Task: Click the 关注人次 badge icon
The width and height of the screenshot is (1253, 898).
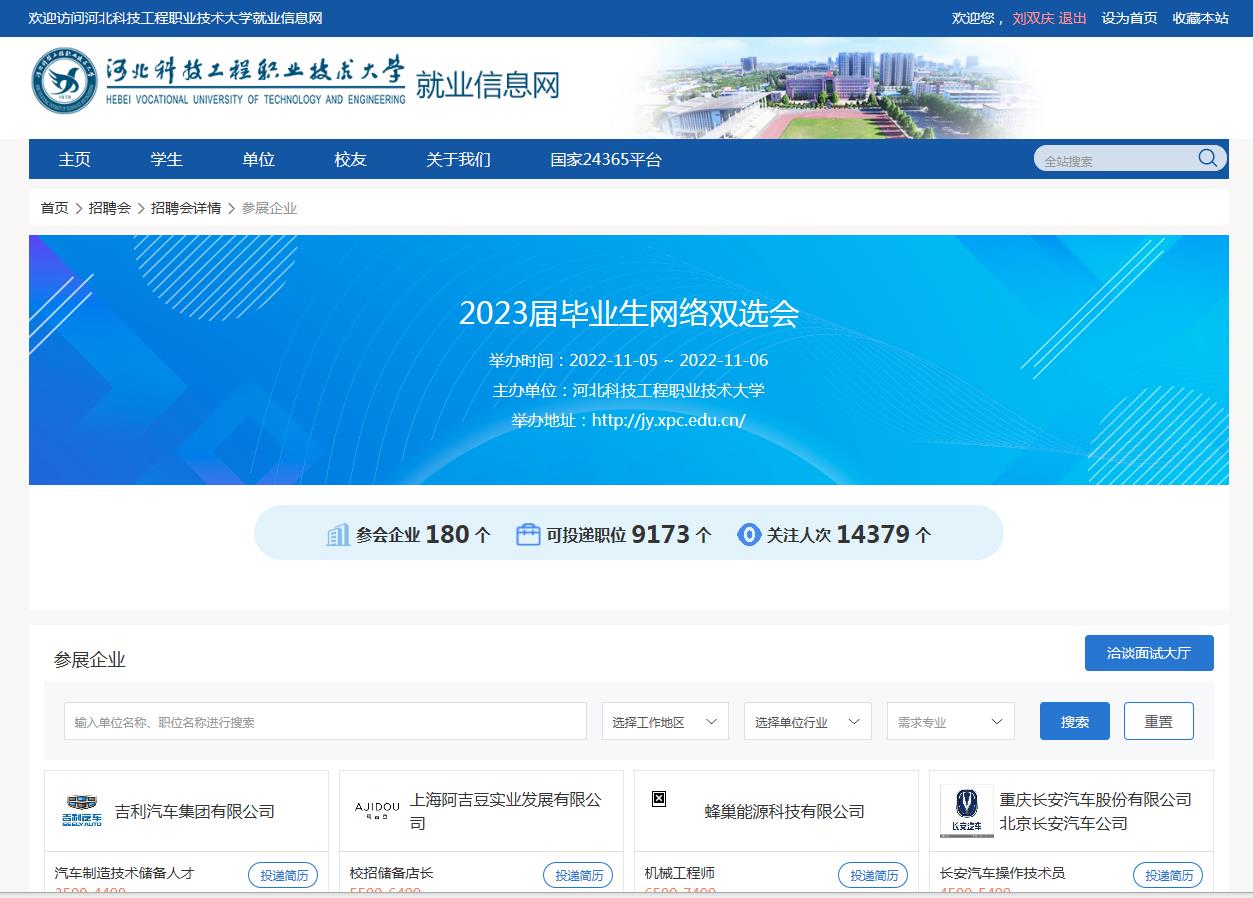Action: 748,535
